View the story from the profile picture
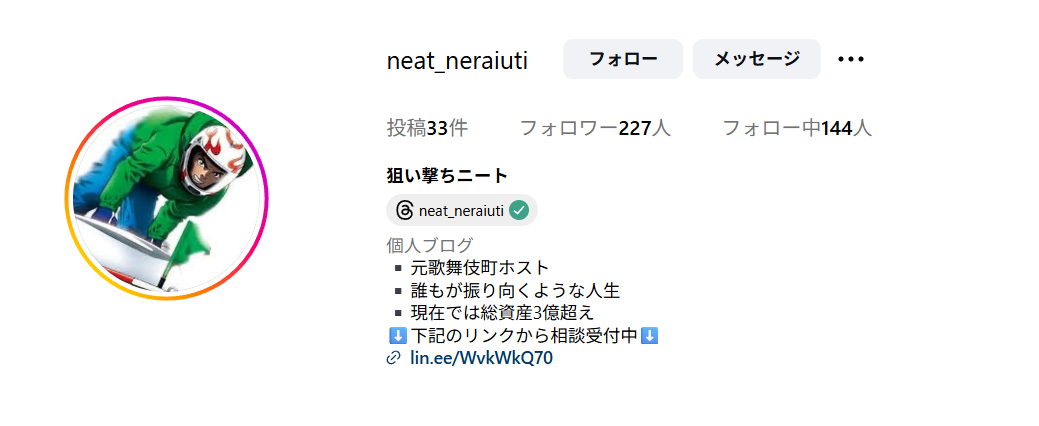This screenshot has width=1039, height=426. point(166,198)
